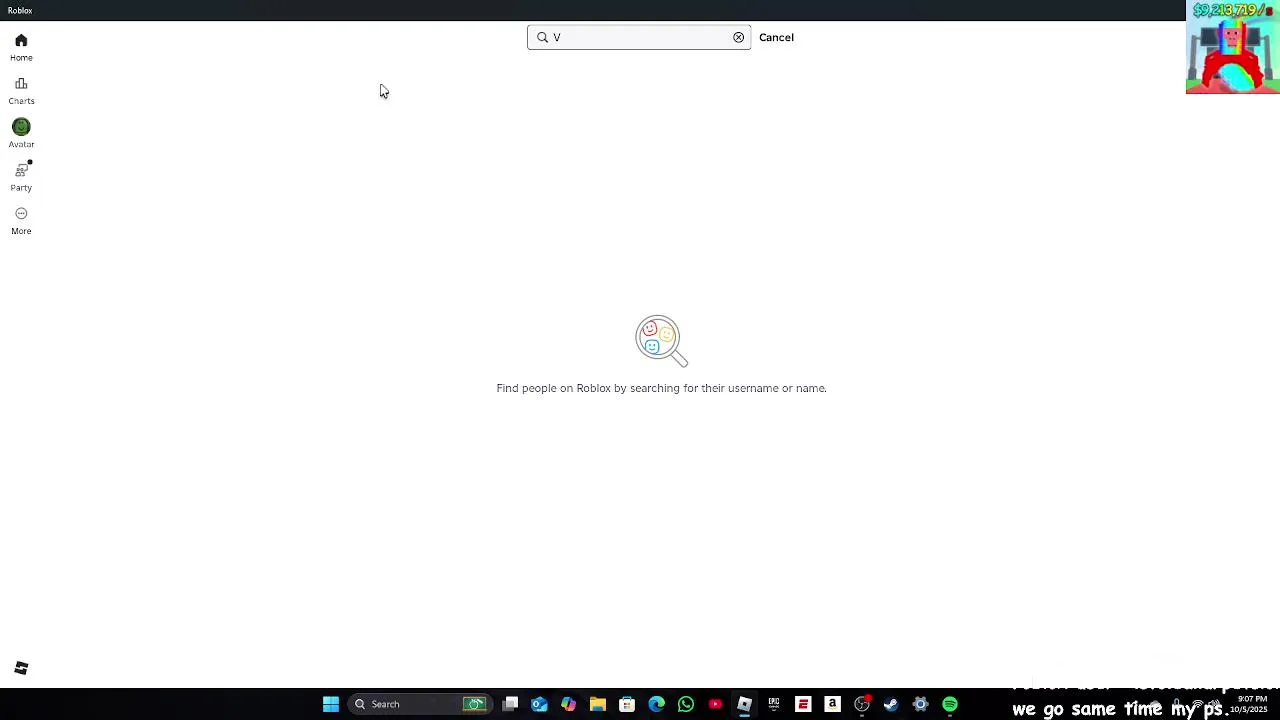The image size is (1280, 720).
Task: Click the friends magnifying glass illustration
Action: [661, 341]
